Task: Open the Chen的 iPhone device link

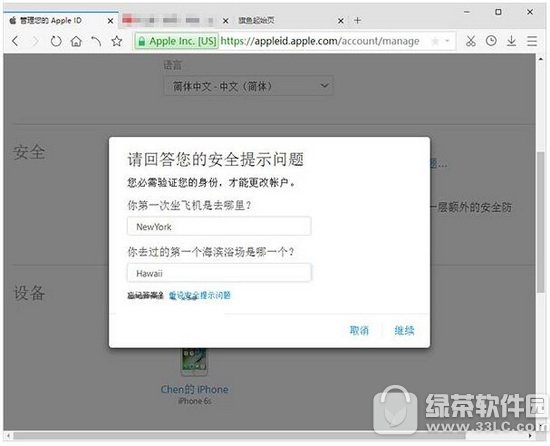Action: click(195, 389)
